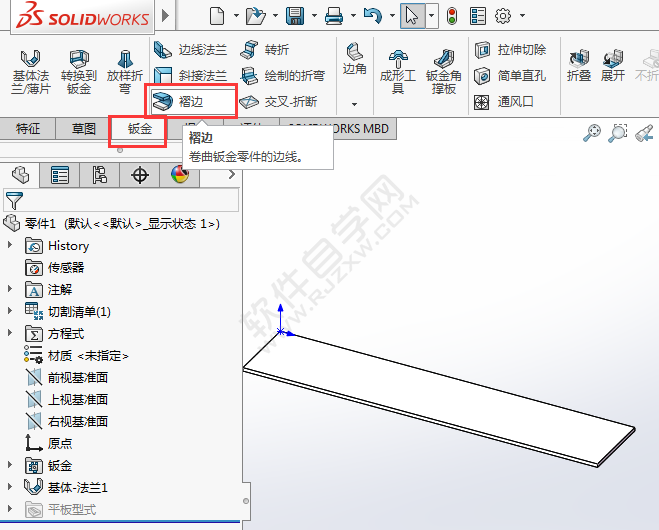Click the 折叠 fold tool
The image size is (659, 530).
pyautogui.click(x=579, y=65)
